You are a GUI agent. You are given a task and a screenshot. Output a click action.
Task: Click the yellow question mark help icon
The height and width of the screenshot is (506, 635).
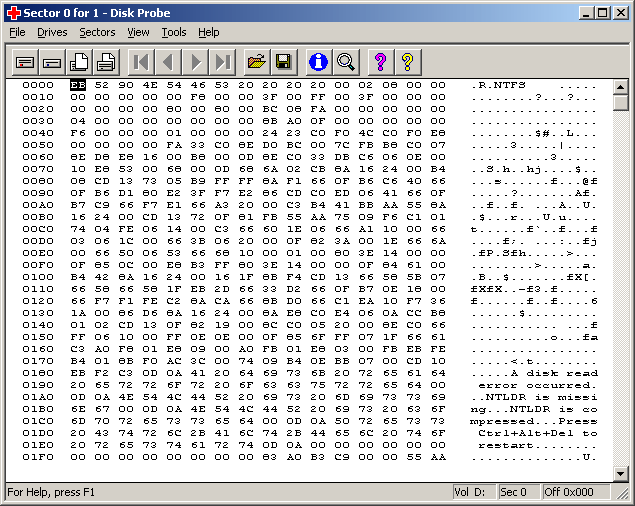click(x=408, y=62)
